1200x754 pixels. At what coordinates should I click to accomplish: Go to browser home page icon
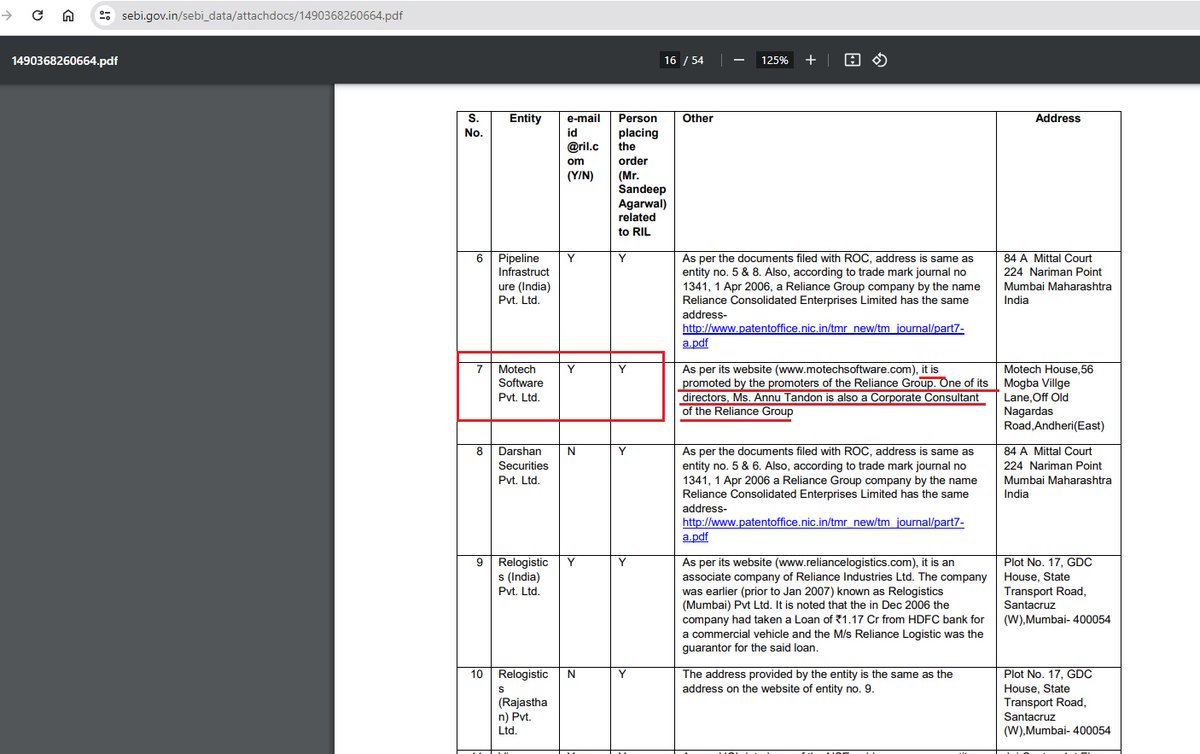click(68, 16)
